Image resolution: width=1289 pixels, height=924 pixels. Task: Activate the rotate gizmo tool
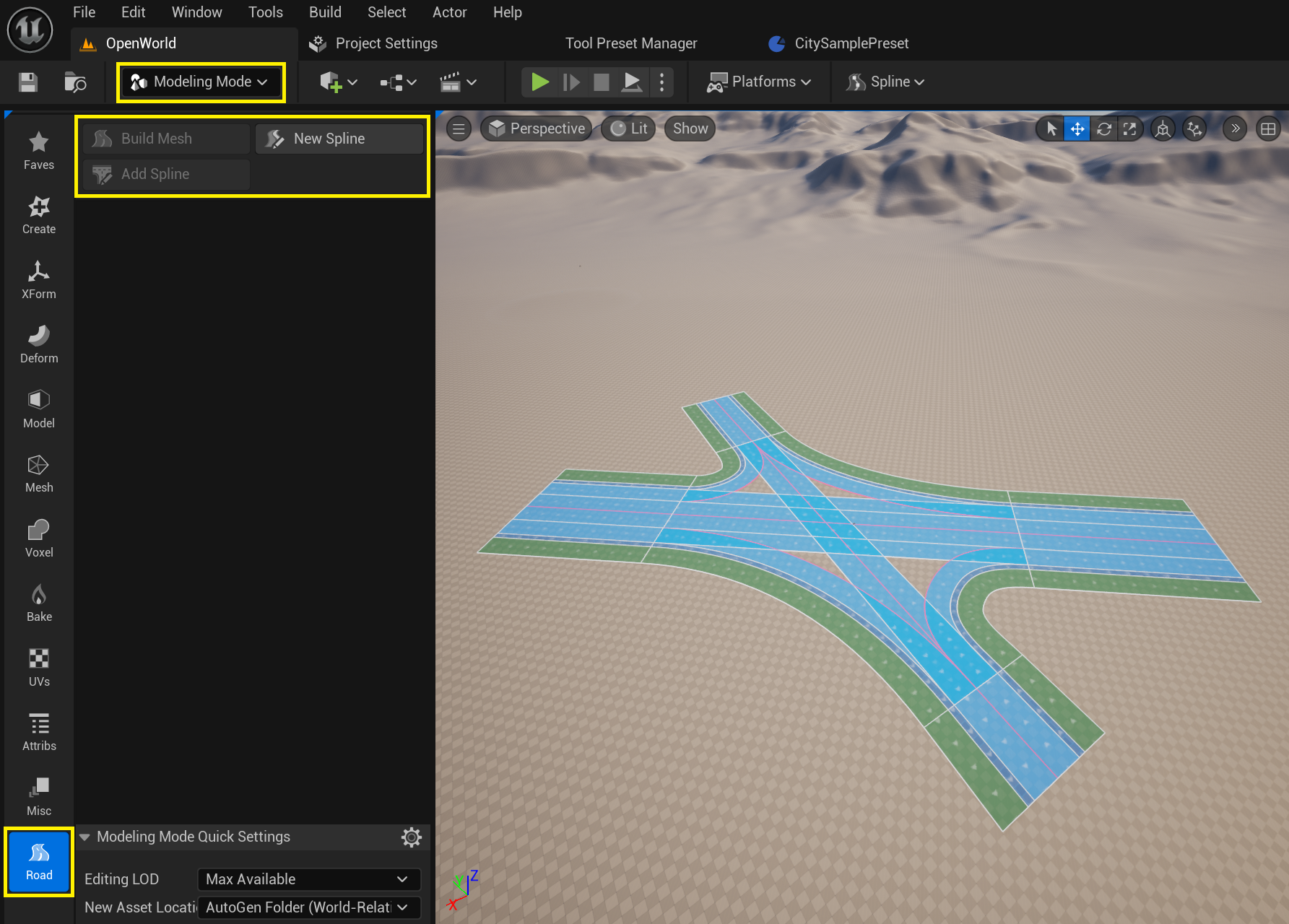(1104, 129)
